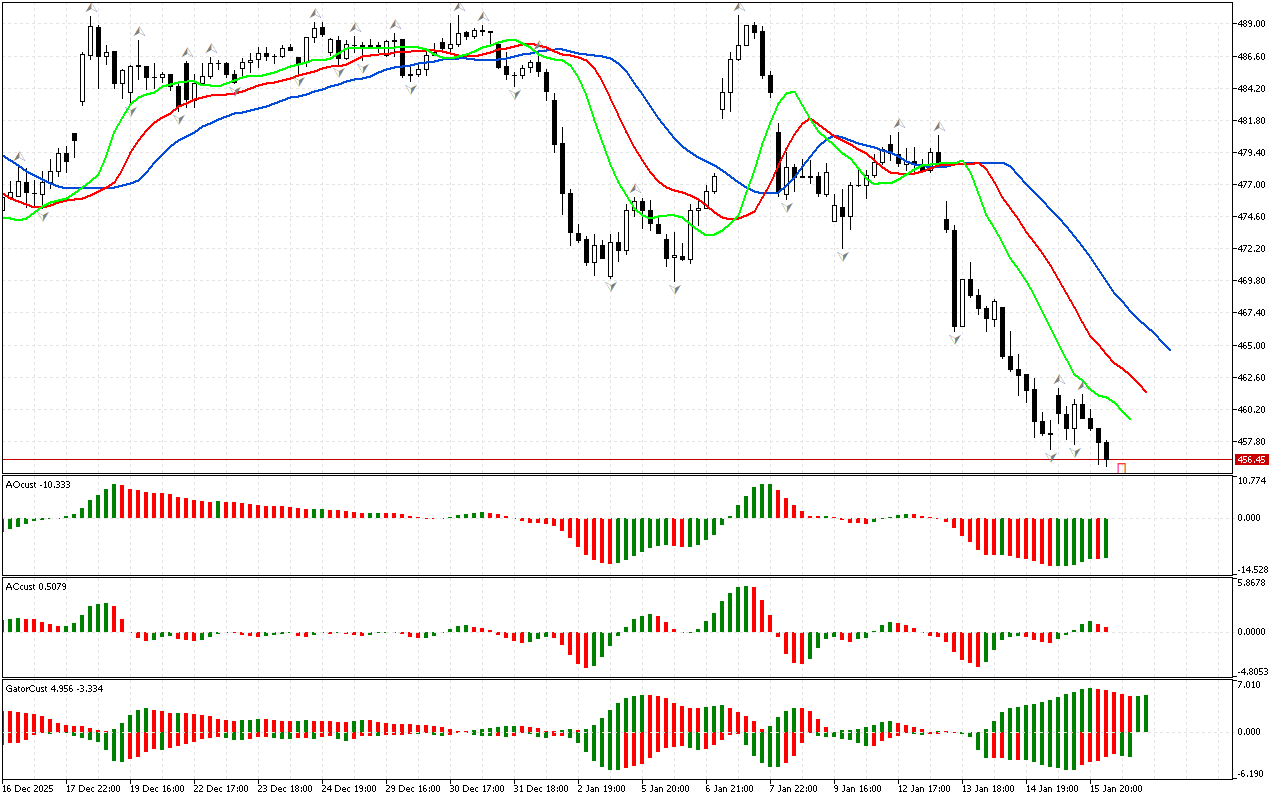Viewport: 1280px width, 800px height.
Task: Click the red 456.45 current price tag
Action: coord(1251,459)
